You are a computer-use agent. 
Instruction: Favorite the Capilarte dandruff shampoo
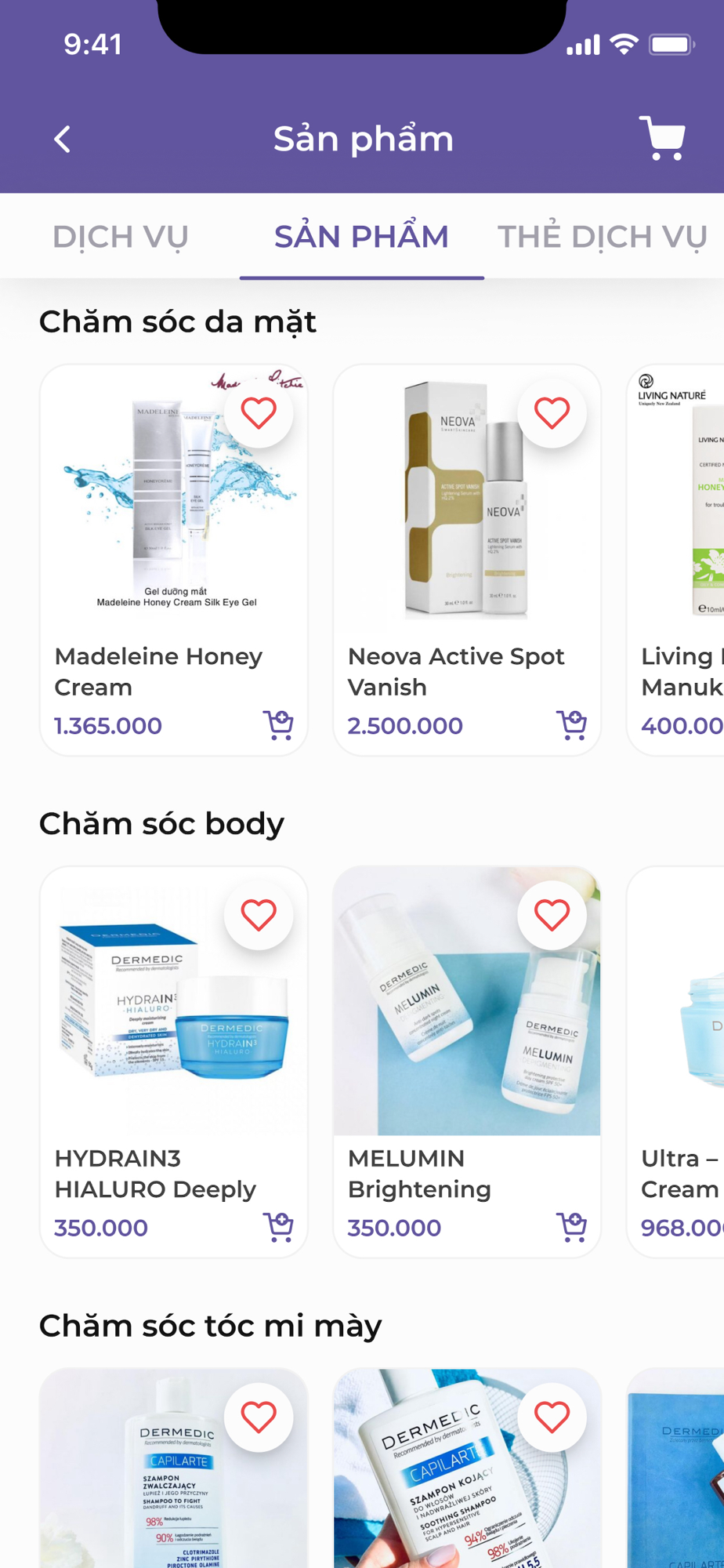pyautogui.click(x=259, y=1417)
